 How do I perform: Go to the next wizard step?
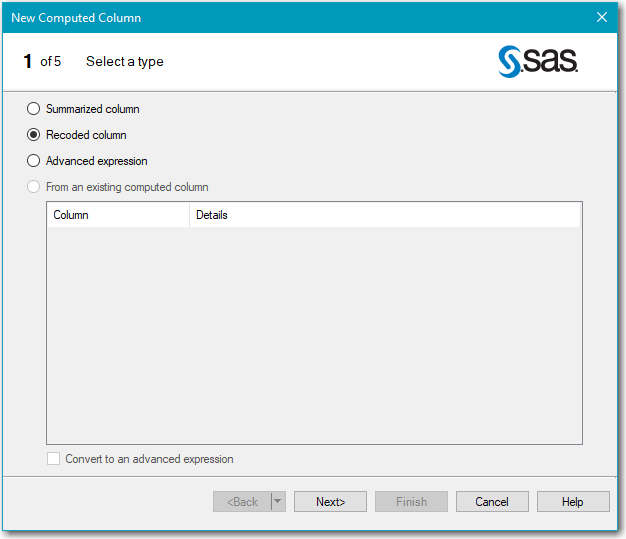coord(330,502)
